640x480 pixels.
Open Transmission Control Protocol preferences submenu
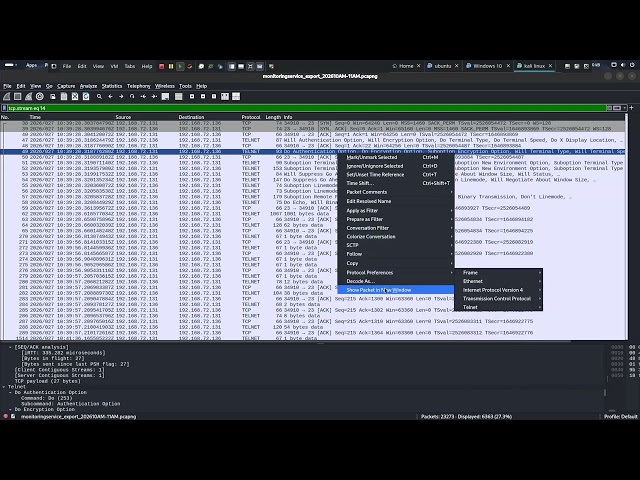point(498,299)
